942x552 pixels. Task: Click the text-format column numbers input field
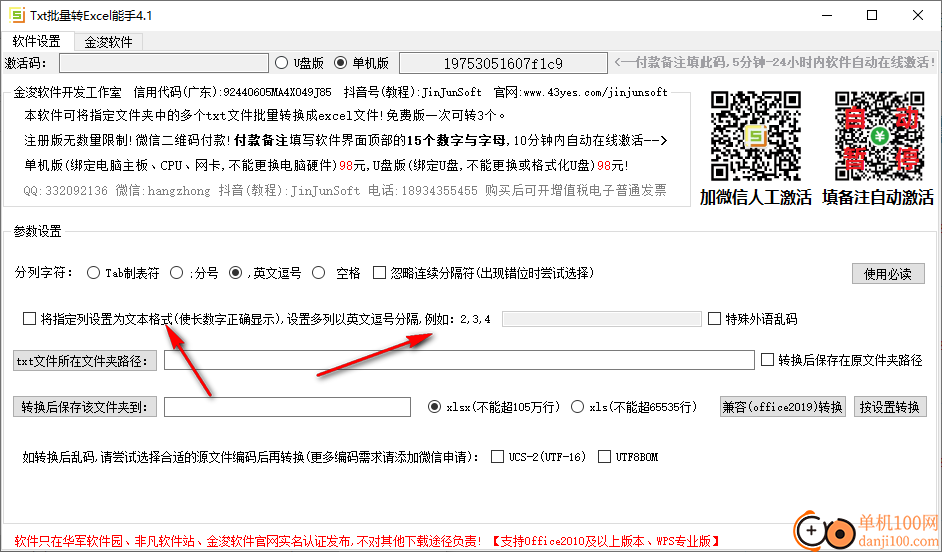coord(601,319)
